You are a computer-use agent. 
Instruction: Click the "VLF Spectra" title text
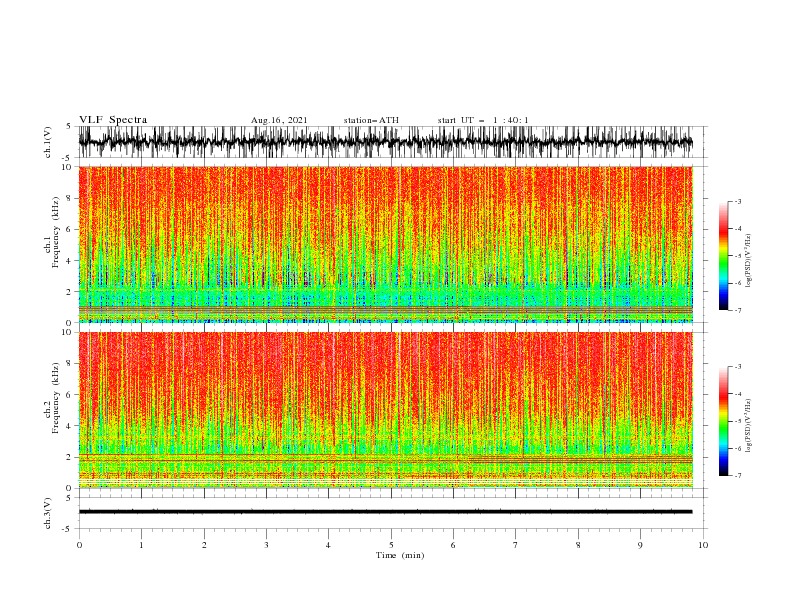click(113, 120)
